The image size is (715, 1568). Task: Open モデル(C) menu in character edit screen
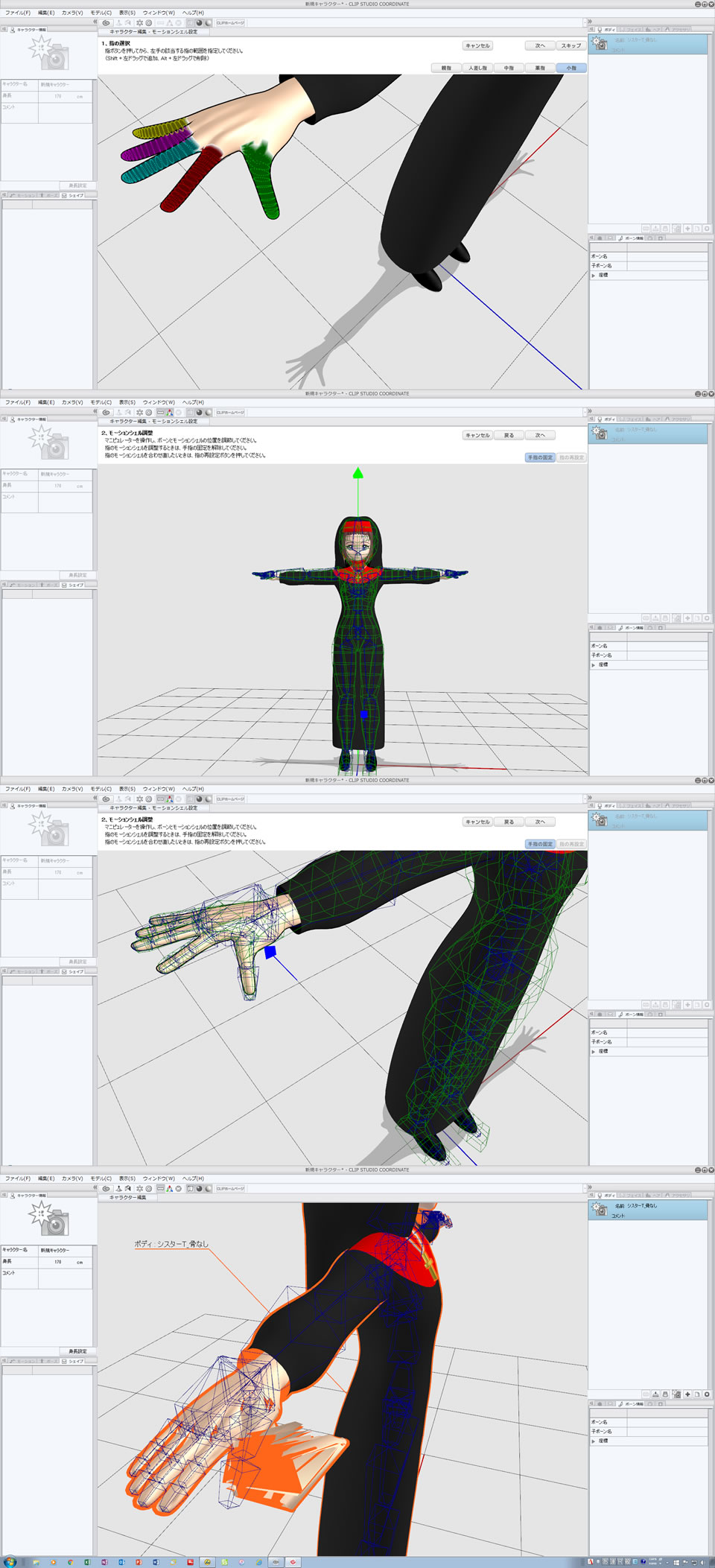pyautogui.click(x=101, y=1178)
